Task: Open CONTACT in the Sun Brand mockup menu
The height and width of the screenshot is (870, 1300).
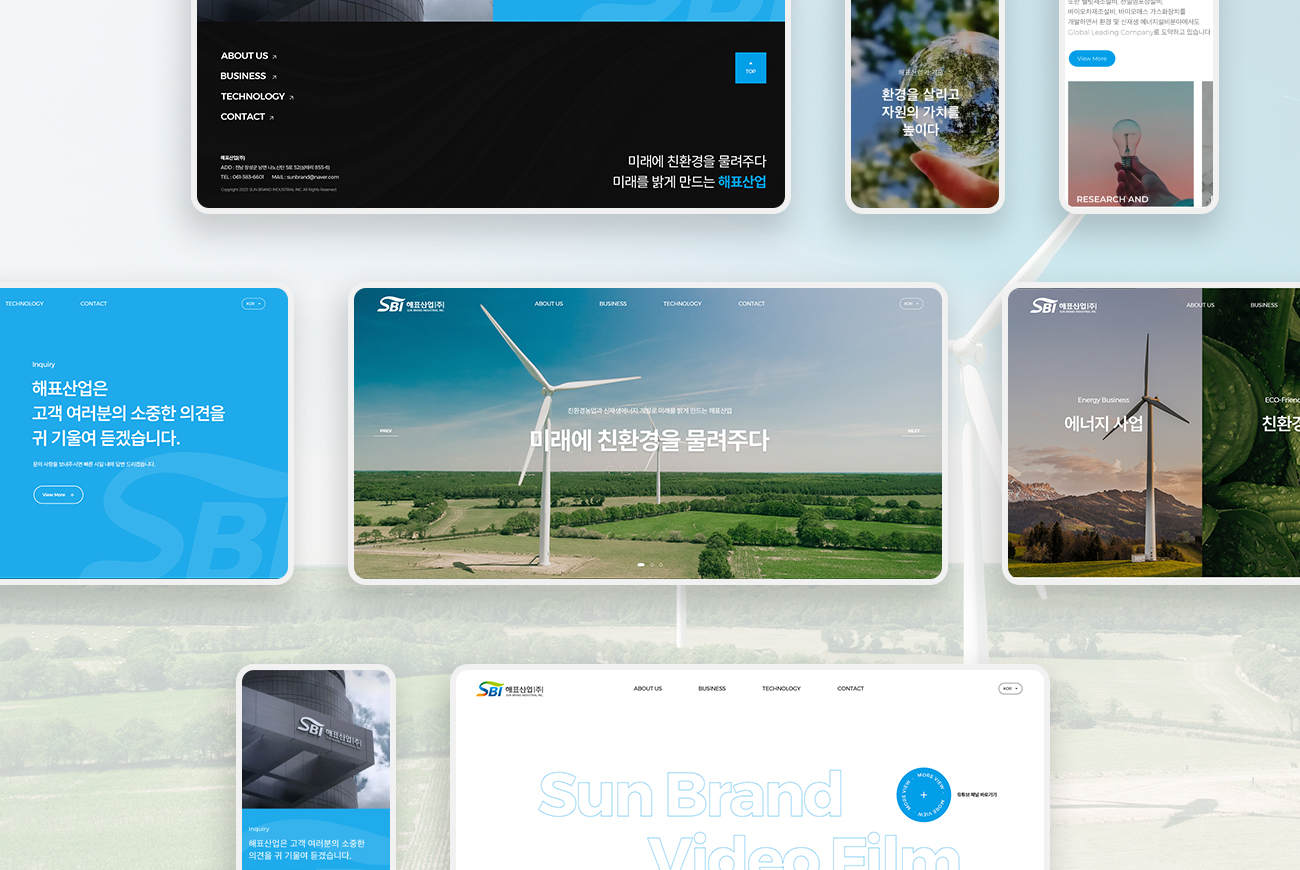Action: 850,689
